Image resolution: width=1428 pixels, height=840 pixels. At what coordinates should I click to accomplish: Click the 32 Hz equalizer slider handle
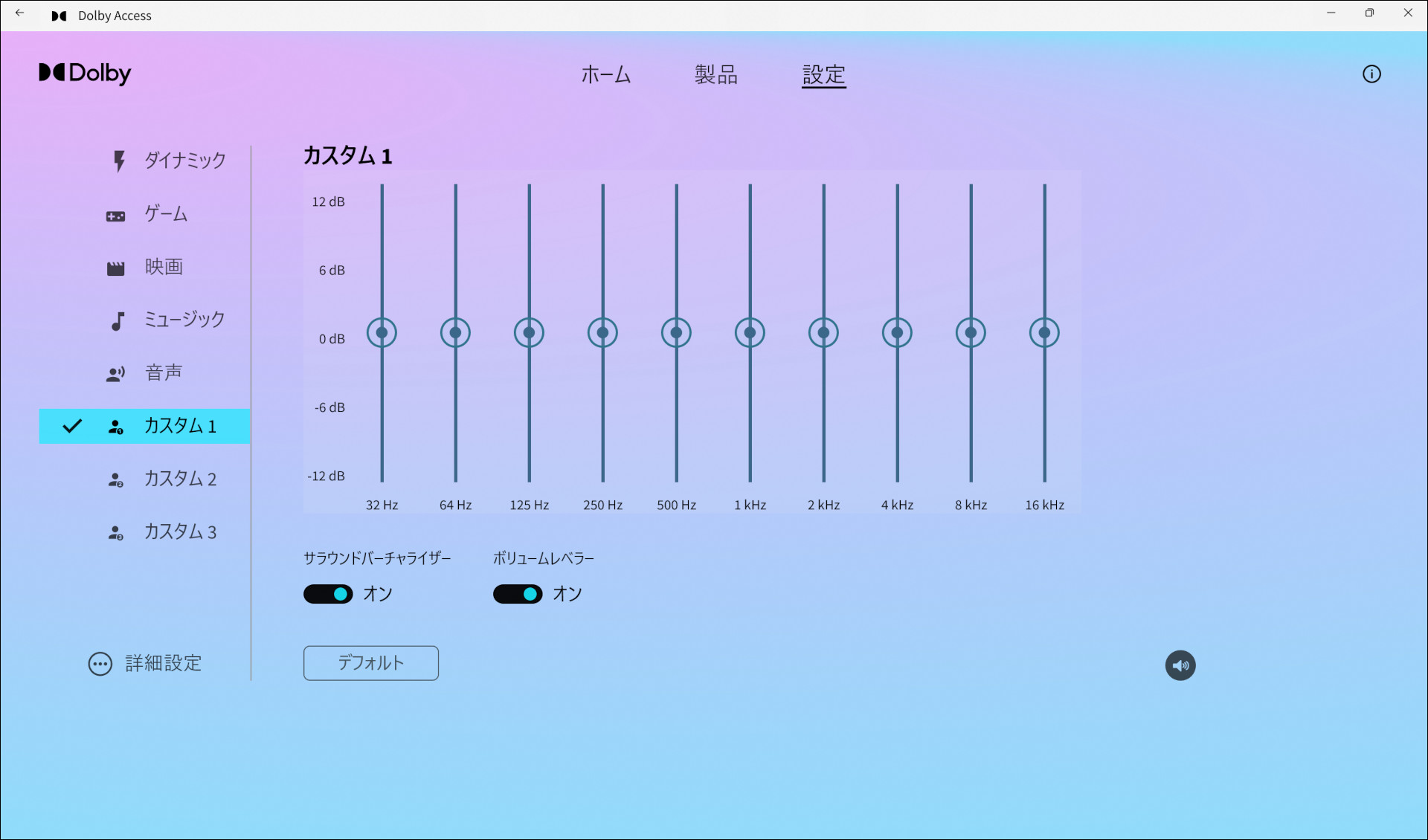tap(382, 332)
